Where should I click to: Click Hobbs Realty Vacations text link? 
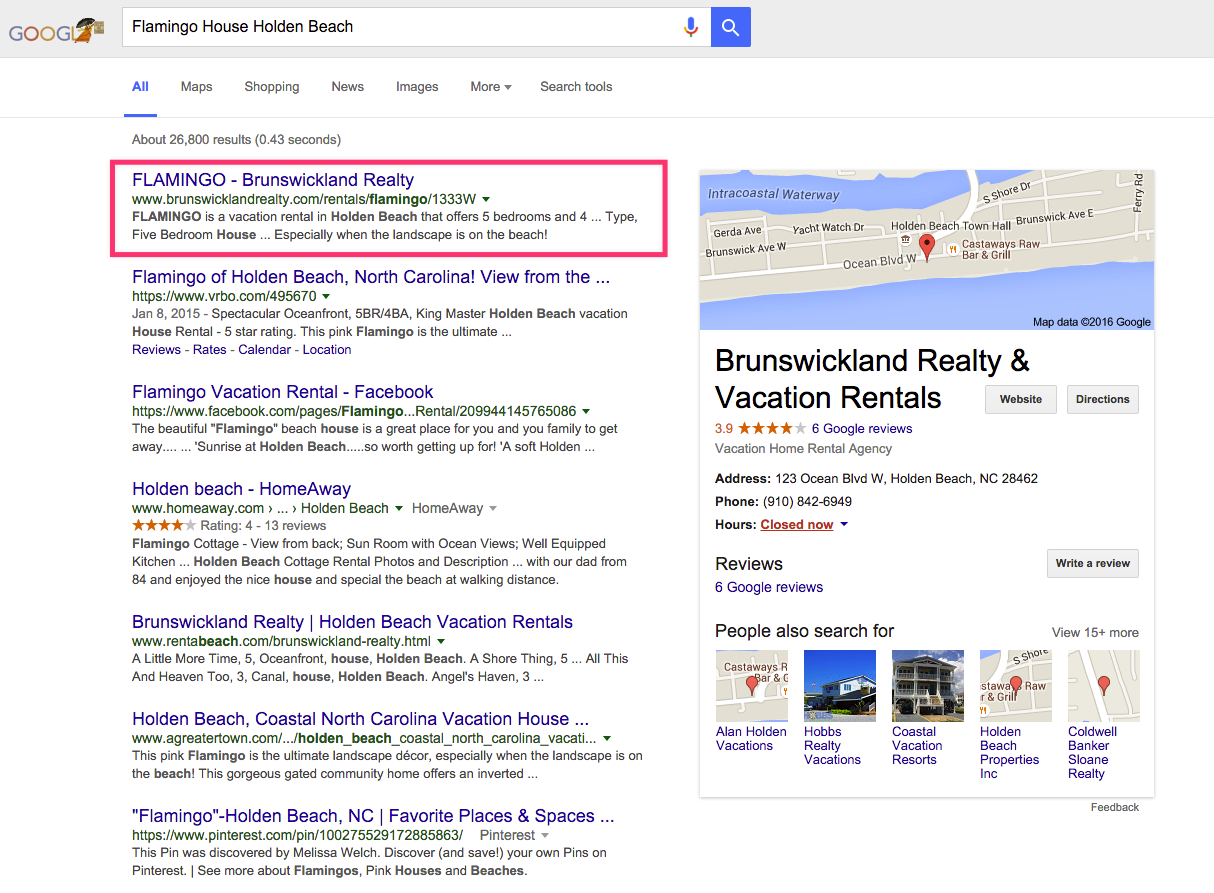(832, 746)
